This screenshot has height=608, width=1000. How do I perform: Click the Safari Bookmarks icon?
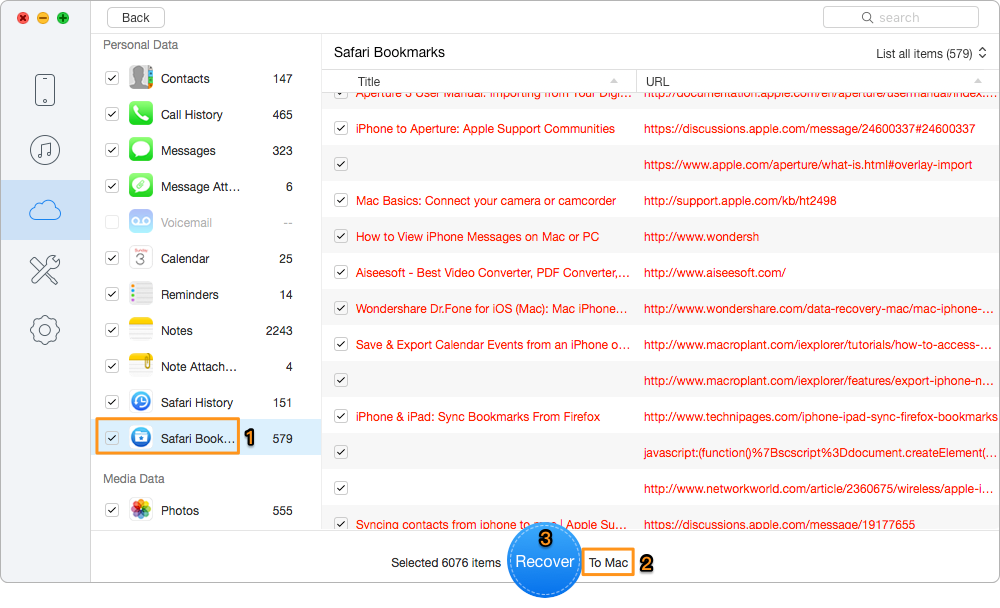tap(141, 438)
